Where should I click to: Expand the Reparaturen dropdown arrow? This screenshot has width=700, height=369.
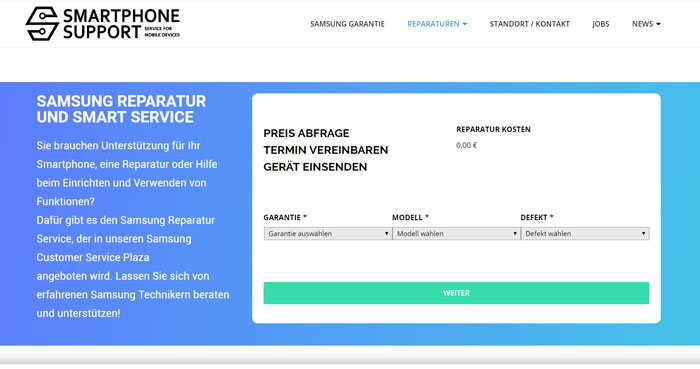click(465, 24)
